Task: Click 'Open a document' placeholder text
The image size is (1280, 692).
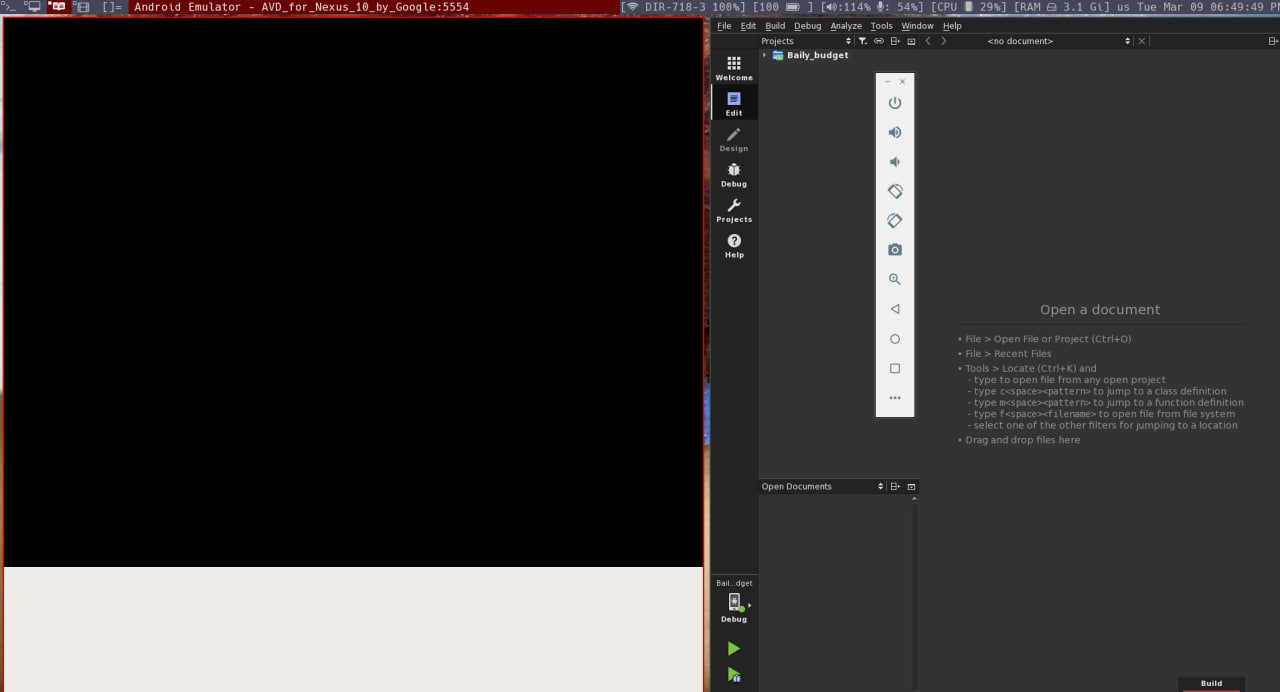Action: 1100,310
